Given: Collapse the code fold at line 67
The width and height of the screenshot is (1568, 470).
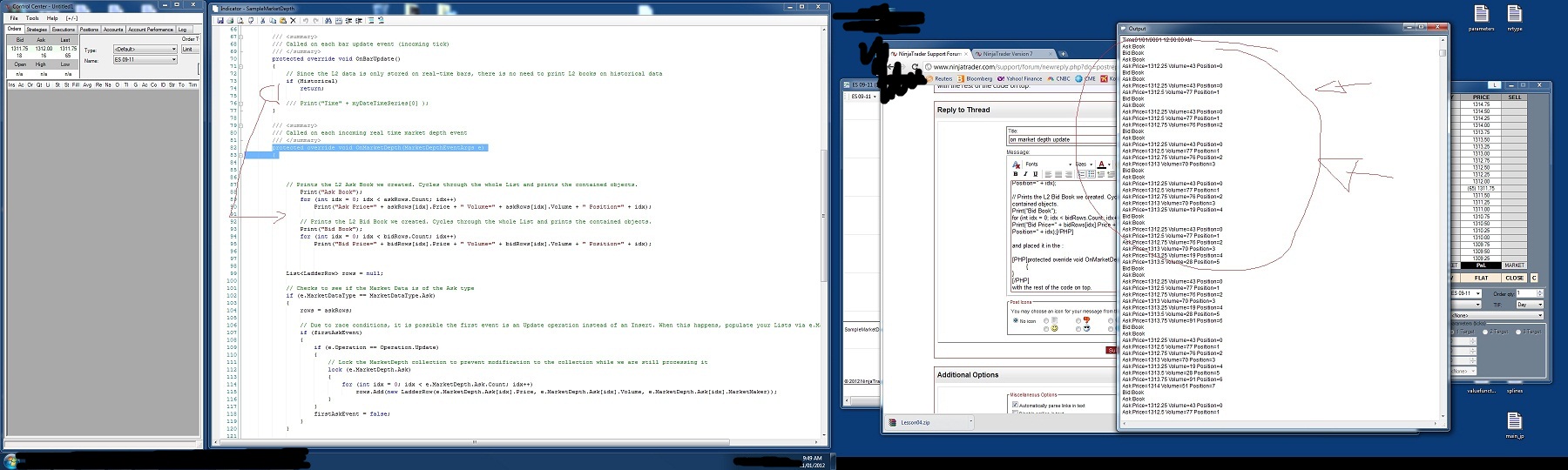Looking at the screenshot, I should point(241,37).
